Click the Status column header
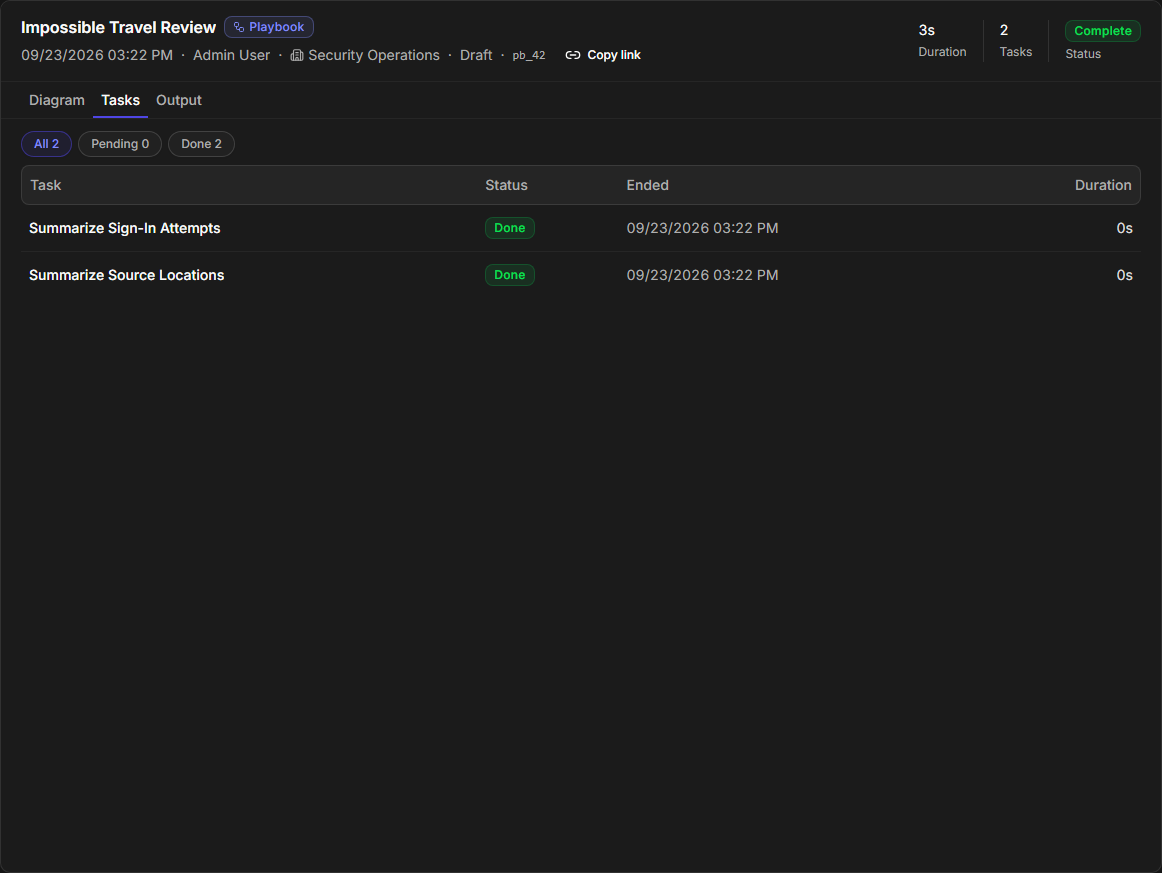The width and height of the screenshot is (1162, 873). [x=506, y=185]
